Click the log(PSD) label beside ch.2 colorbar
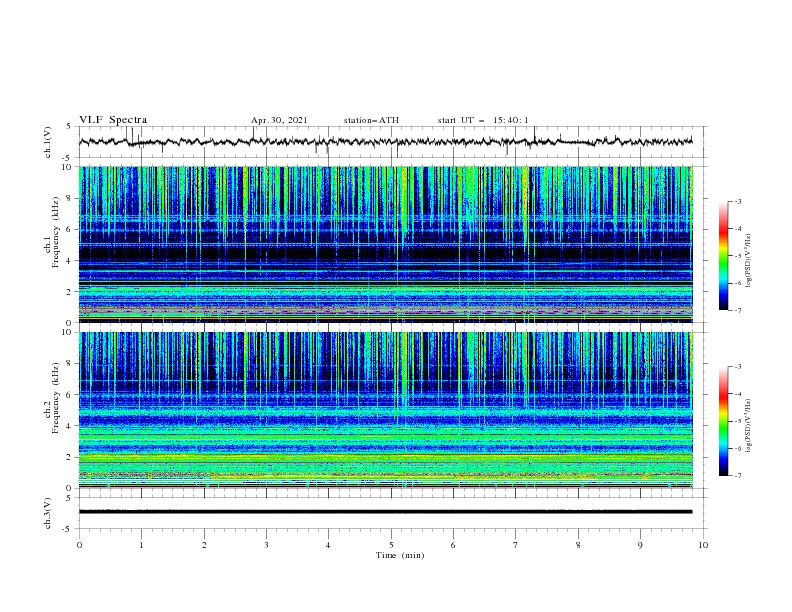The width and height of the screenshot is (792, 612). (748, 426)
